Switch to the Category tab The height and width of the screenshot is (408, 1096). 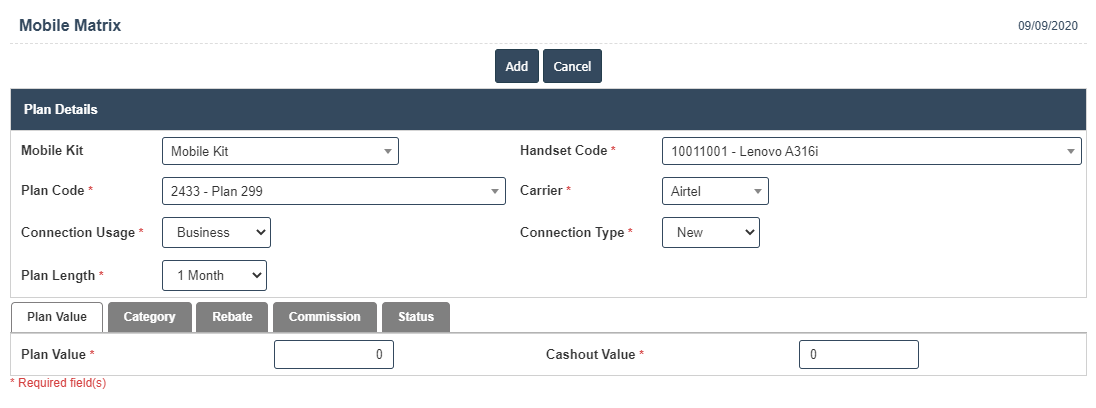pyautogui.click(x=149, y=317)
